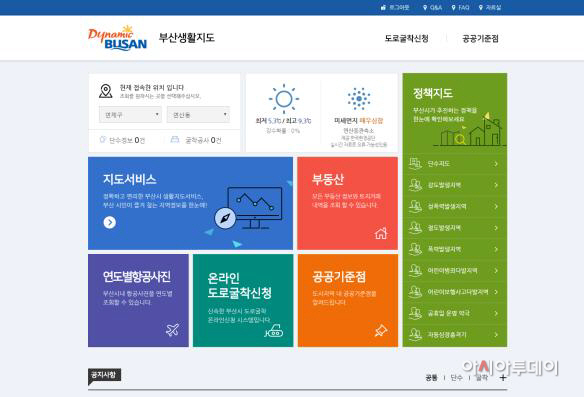584x397 pixels.
Task: Select the 공통 notice filter tab
Action: 431,378
